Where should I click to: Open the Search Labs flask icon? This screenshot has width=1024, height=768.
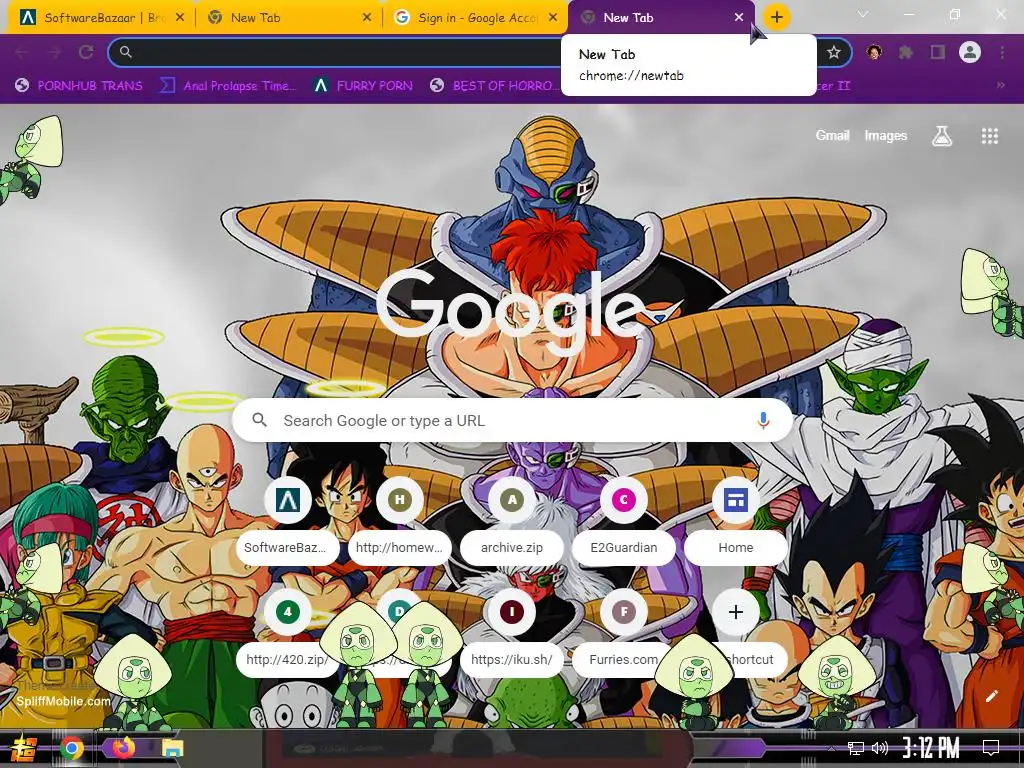click(x=942, y=136)
